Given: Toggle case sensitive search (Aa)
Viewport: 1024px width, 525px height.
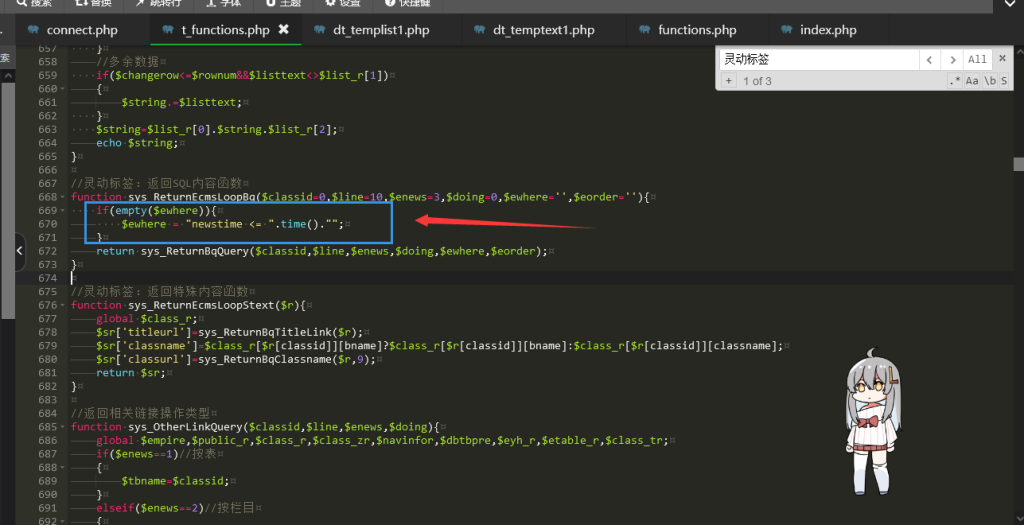Looking at the screenshot, I should pyautogui.click(x=972, y=81).
